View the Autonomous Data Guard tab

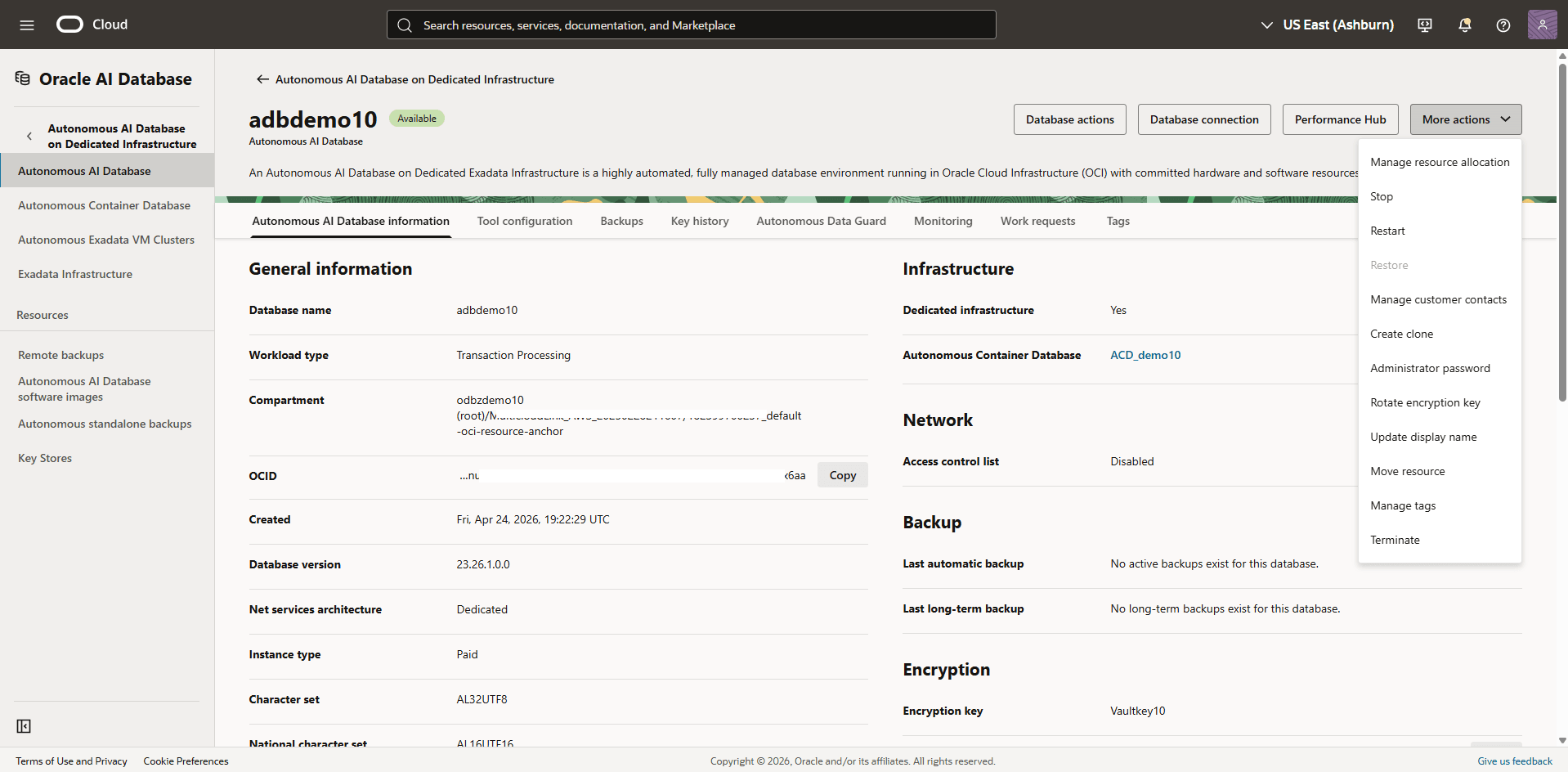point(822,221)
